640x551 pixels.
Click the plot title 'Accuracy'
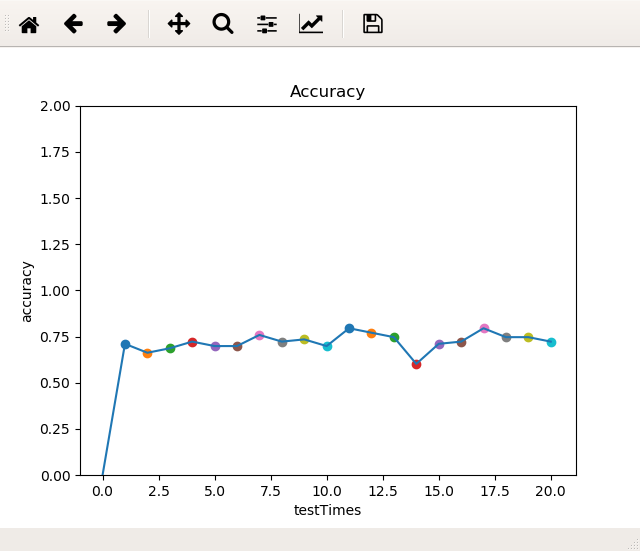(x=327, y=91)
